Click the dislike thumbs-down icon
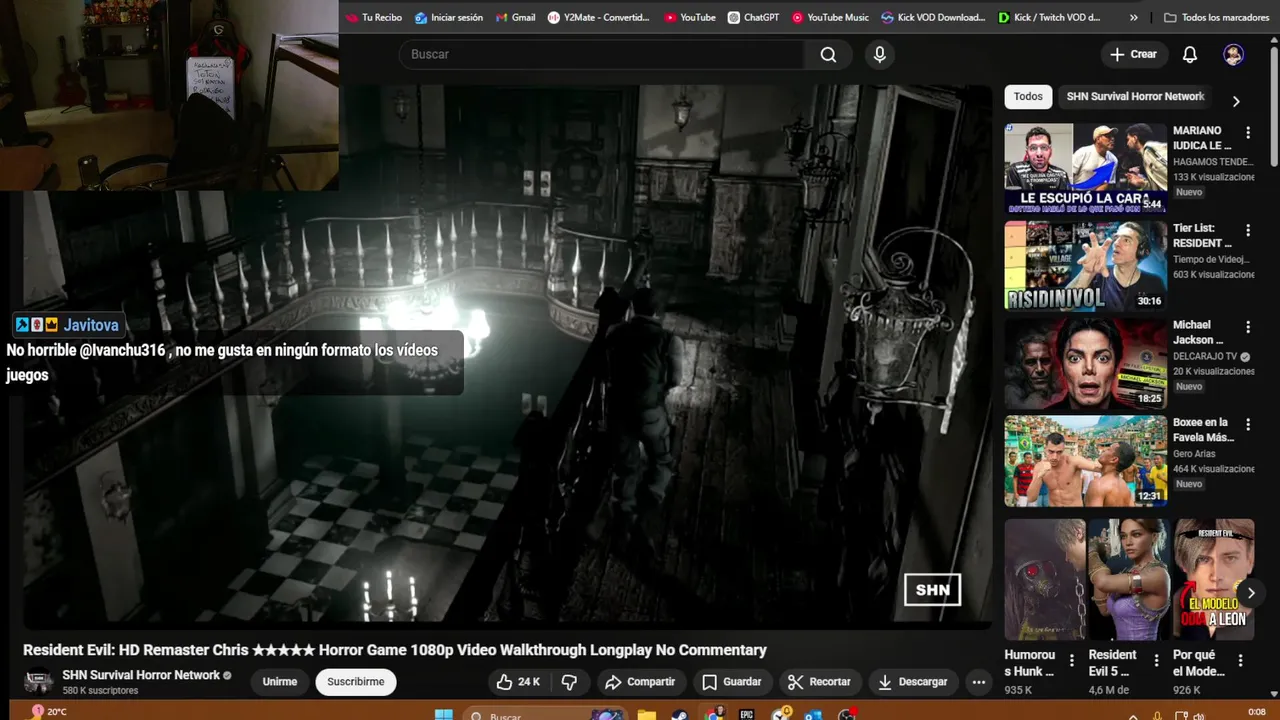The height and width of the screenshot is (720, 1280). click(569, 682)
